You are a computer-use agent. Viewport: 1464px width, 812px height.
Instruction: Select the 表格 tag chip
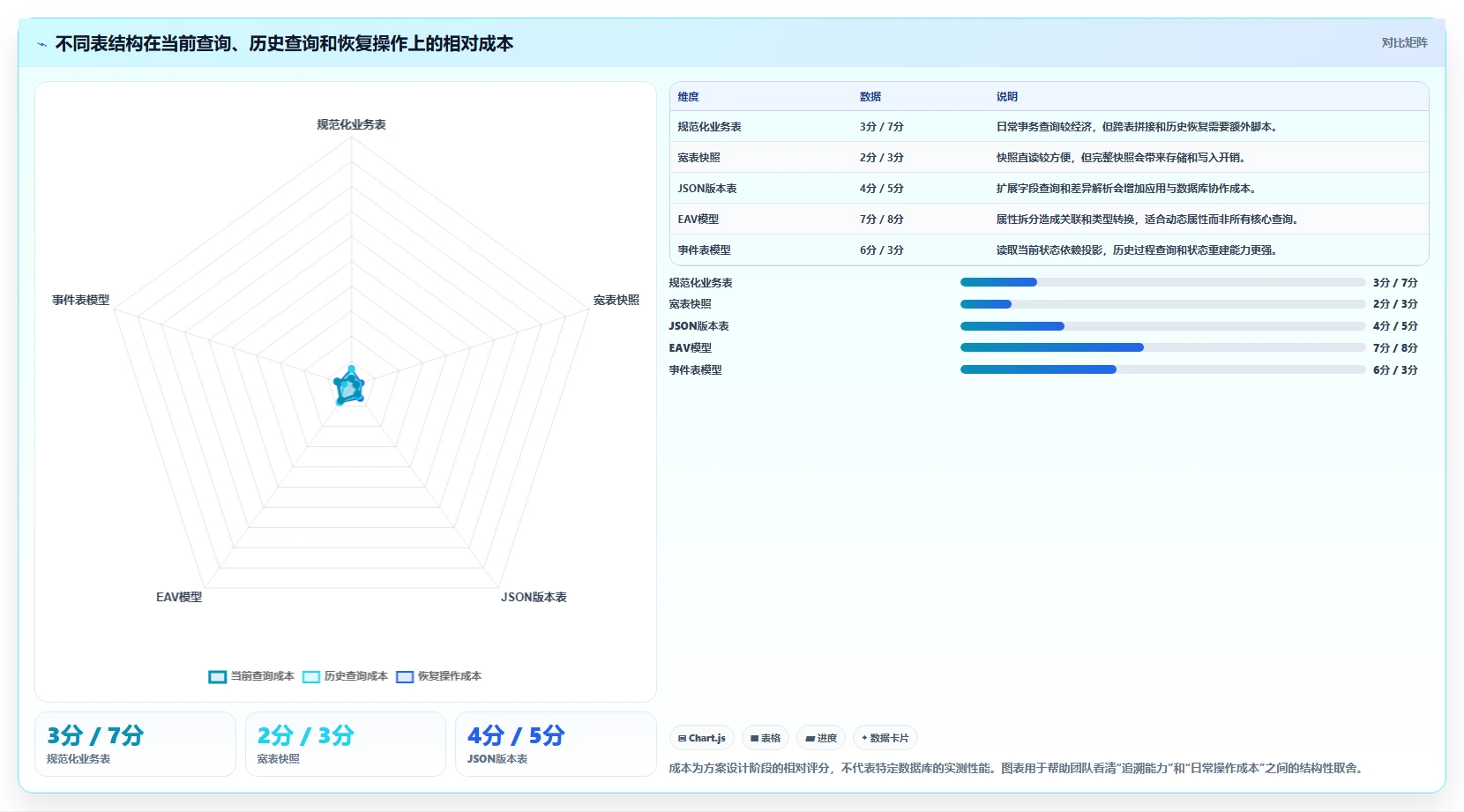click(x=766, y=738)
